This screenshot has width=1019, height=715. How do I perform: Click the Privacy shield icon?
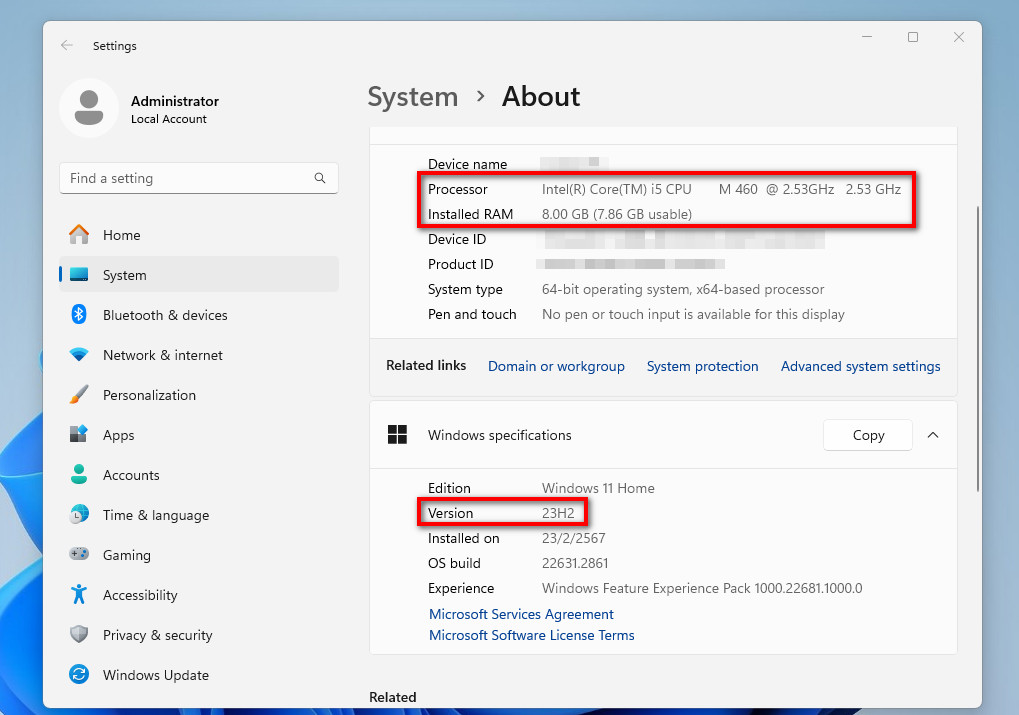[x=79, y=634]
